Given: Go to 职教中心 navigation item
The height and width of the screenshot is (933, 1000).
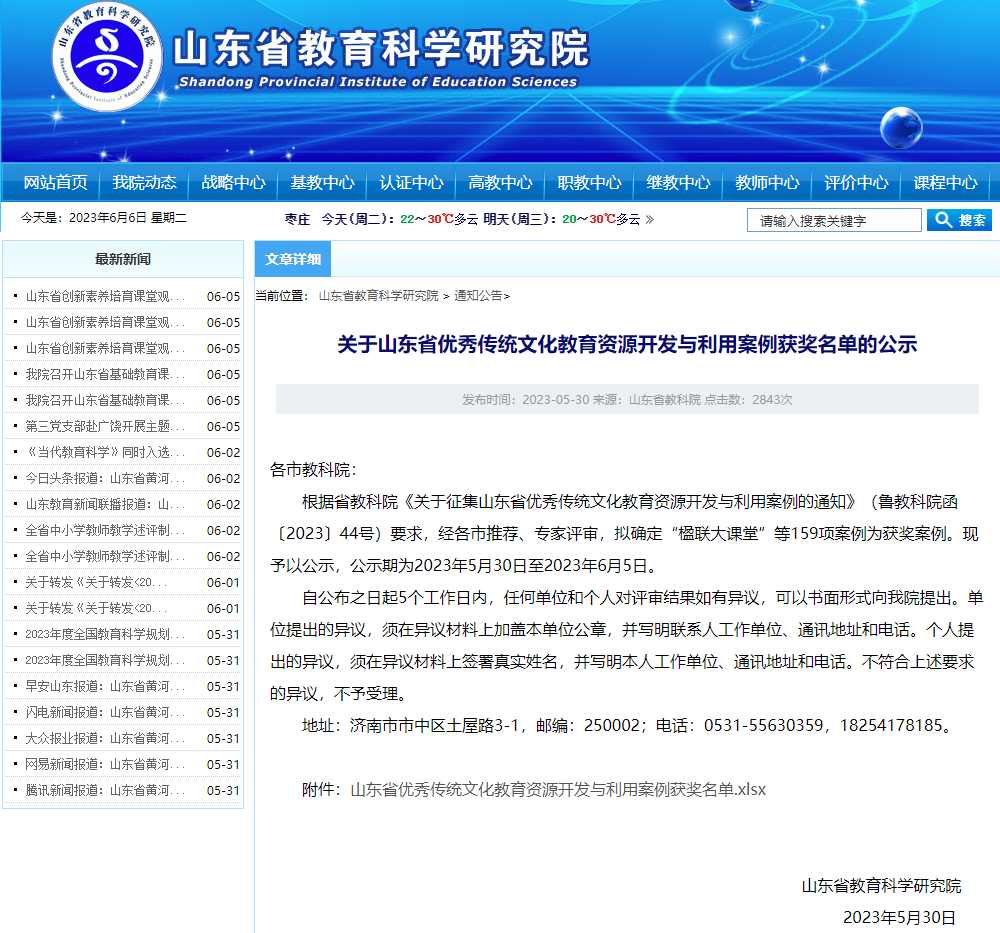Looking at the screenshot, I should pyautogui.click(x=589, y=182).
